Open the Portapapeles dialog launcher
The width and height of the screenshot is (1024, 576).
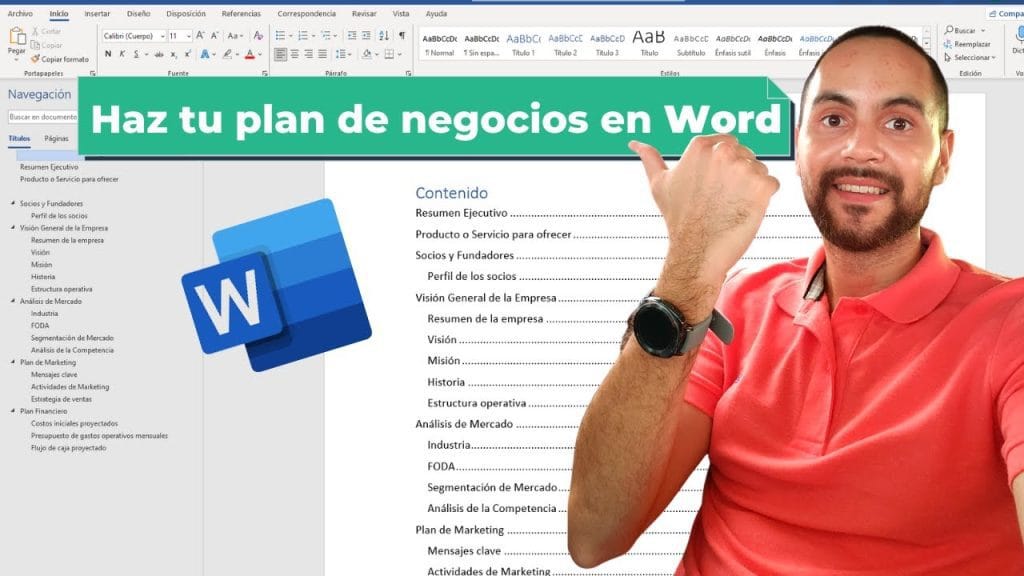point(92,74)
